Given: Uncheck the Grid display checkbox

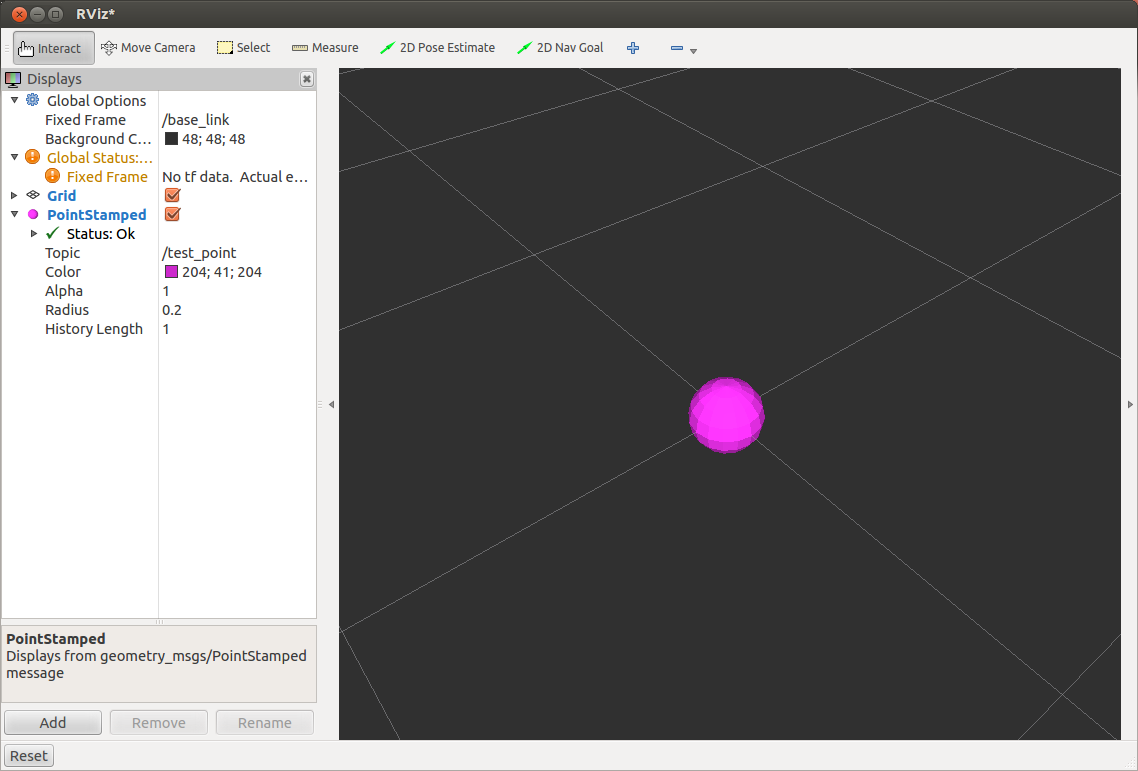Looking at the screenshot, I should point(172,196).
